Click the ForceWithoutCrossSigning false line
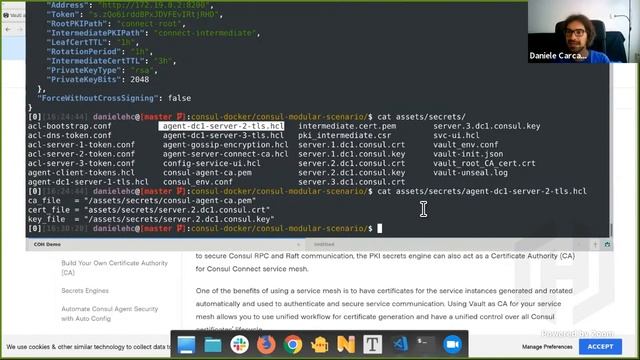 114,98
